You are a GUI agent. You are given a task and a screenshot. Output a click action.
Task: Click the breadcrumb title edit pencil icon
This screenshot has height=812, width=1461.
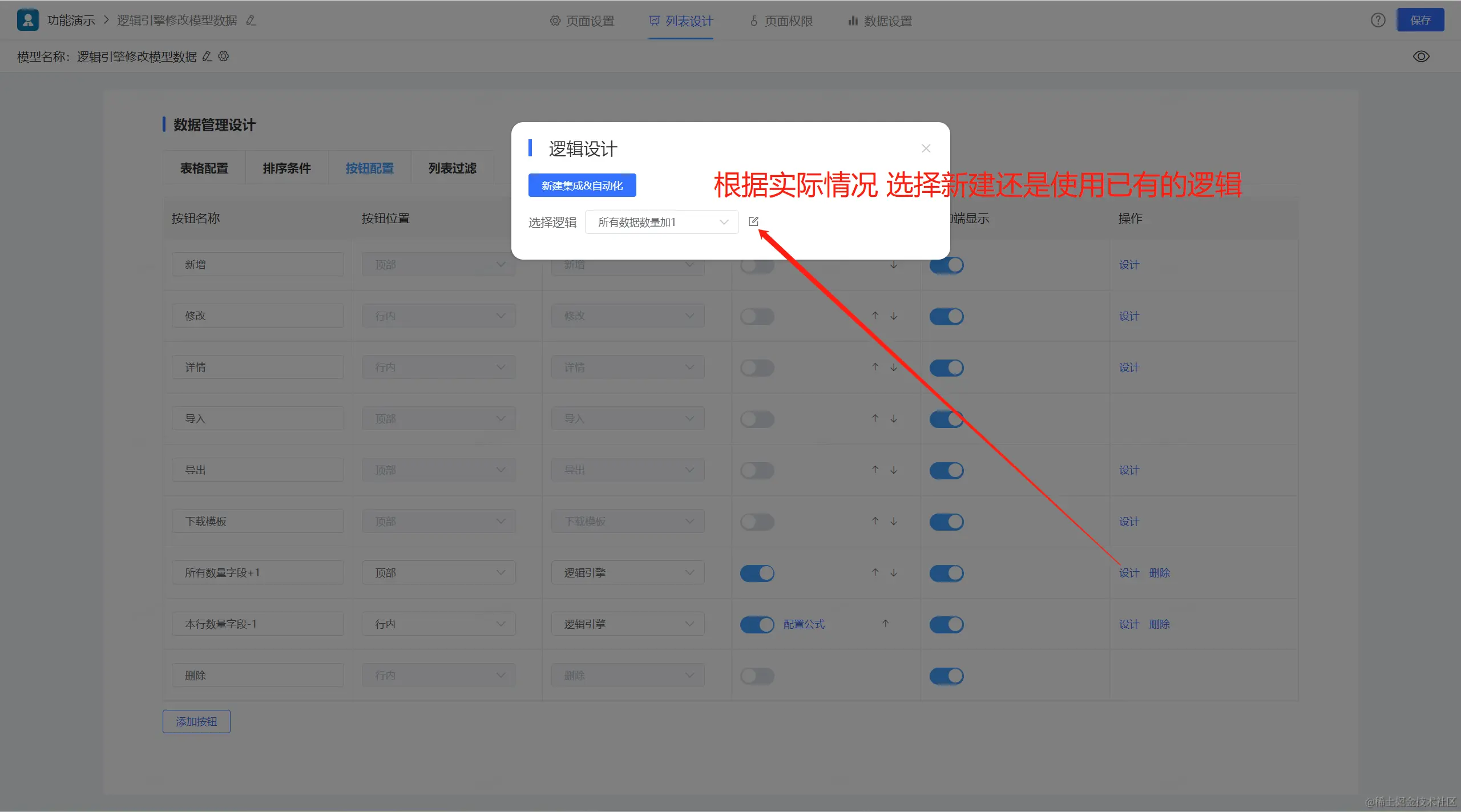251,21
